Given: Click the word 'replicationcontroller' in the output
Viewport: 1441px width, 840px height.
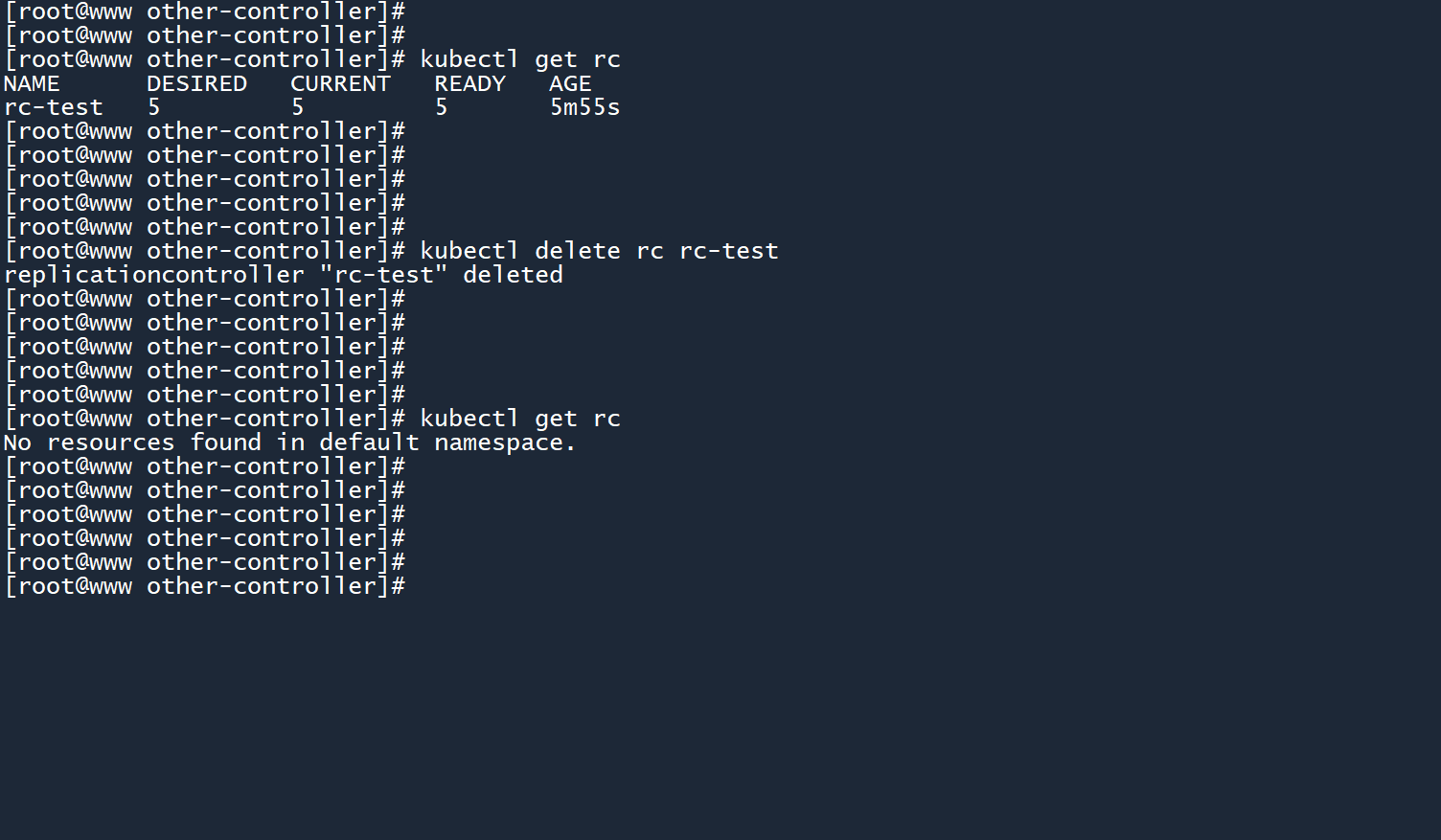Looking at the screenshot, I should [x=153, y=275].
